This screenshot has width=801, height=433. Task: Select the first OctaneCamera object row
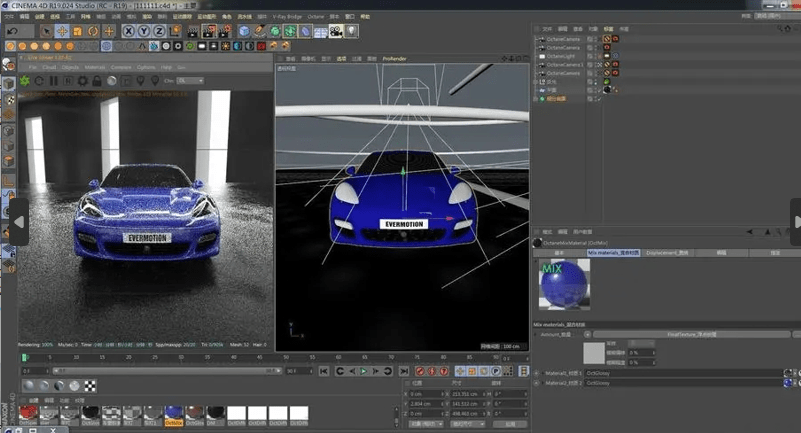click(563, 39)
